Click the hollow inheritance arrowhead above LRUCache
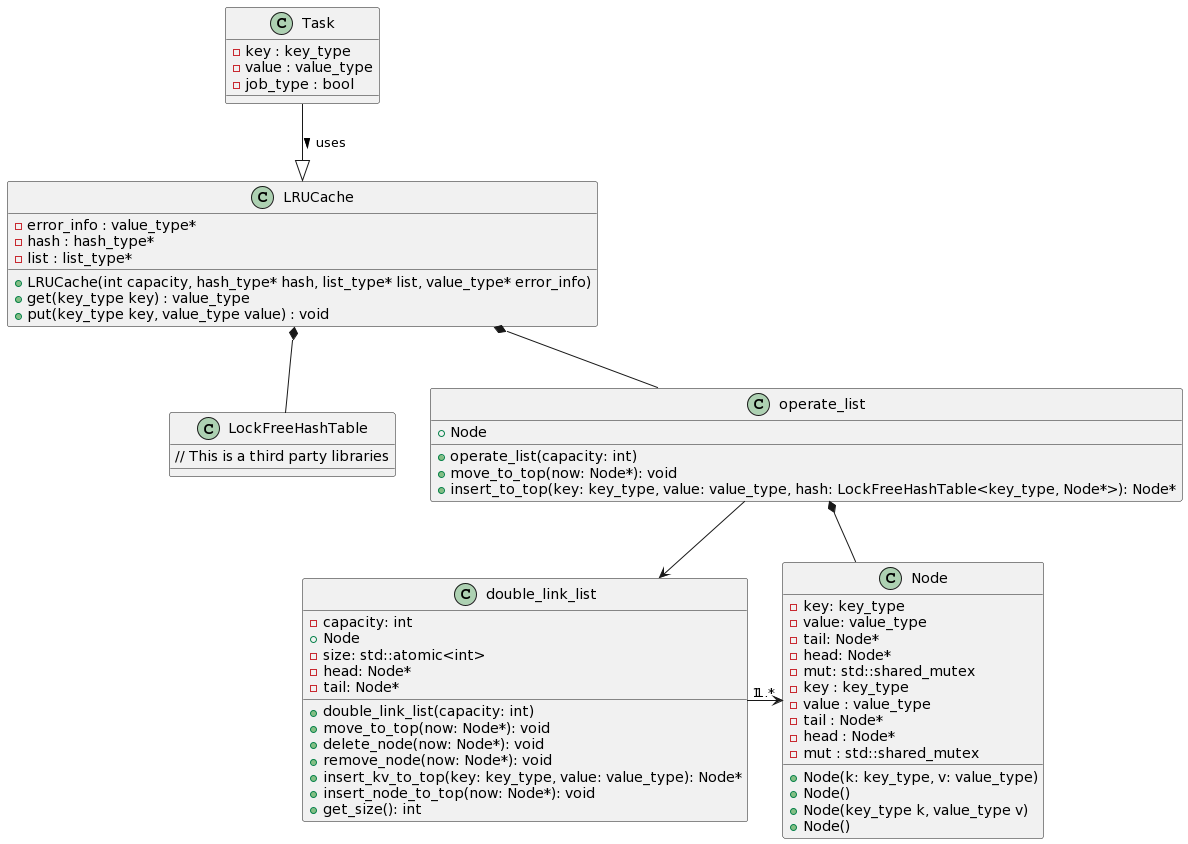1188x844 pixels. pos(302,170)
